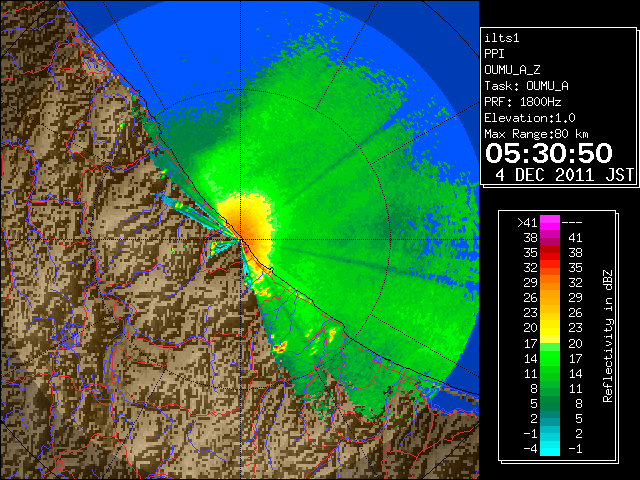Screen dimensions: 640x480
Task: Pick the yellow band of reflectivity scale
Action: tap(550, 329)
